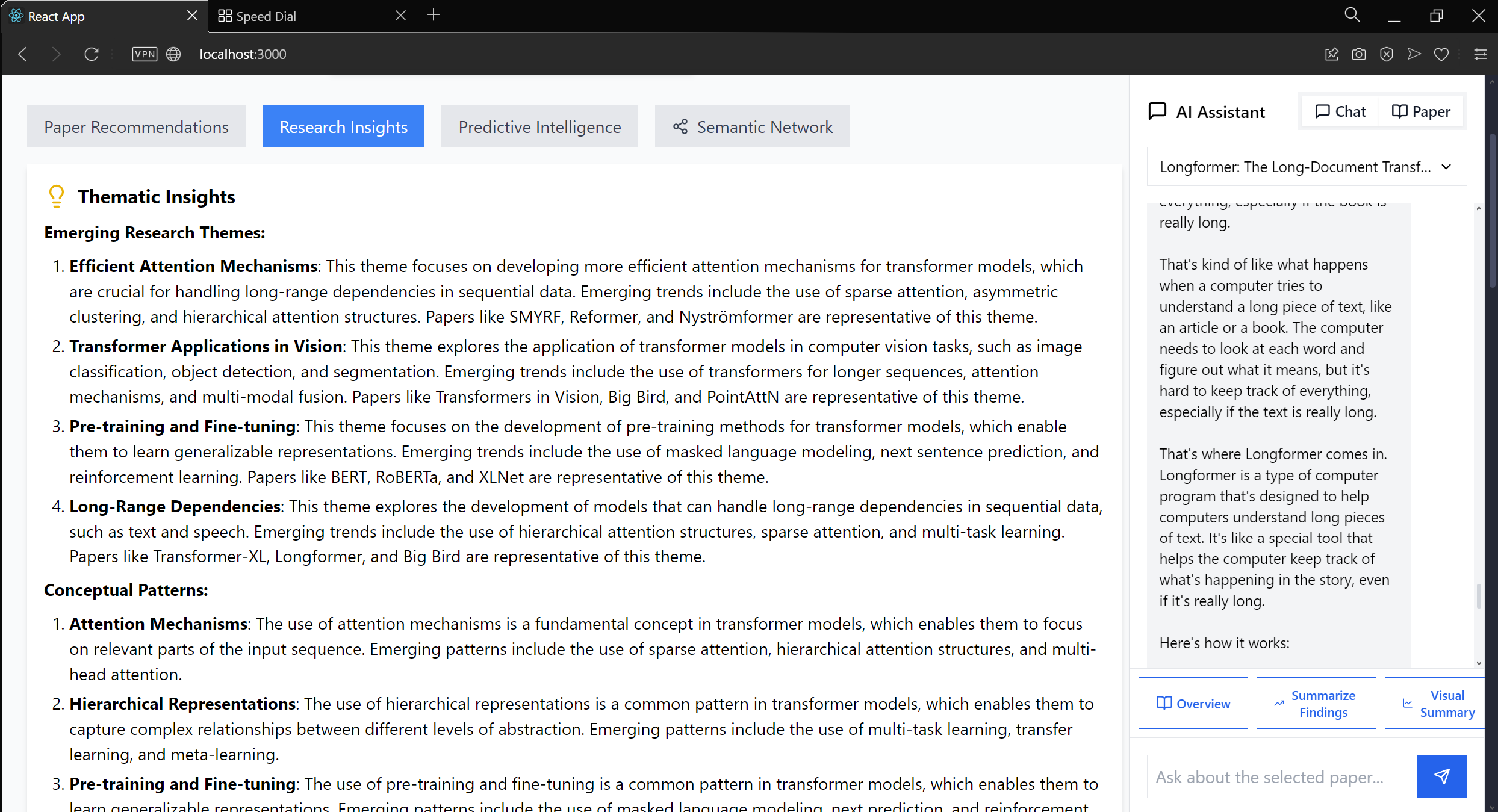Click the send message paper-plane button

click(1441, 776)
